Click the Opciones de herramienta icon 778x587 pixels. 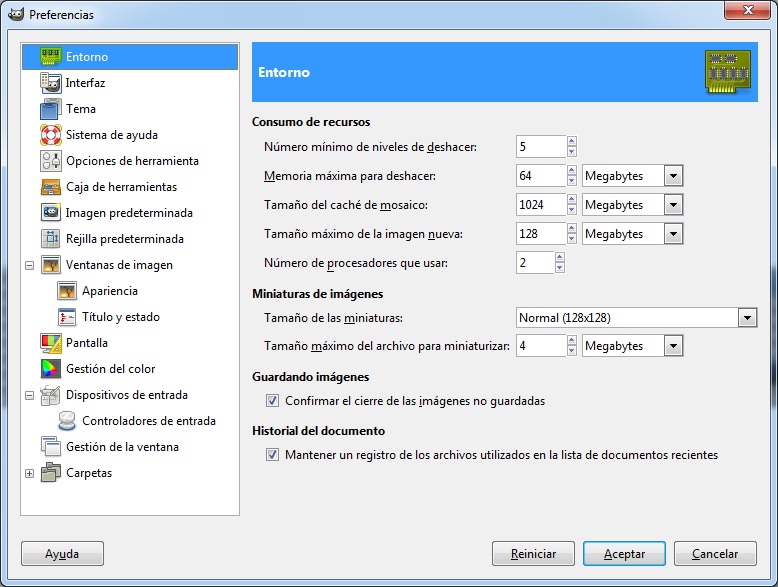tap(51, 161)
